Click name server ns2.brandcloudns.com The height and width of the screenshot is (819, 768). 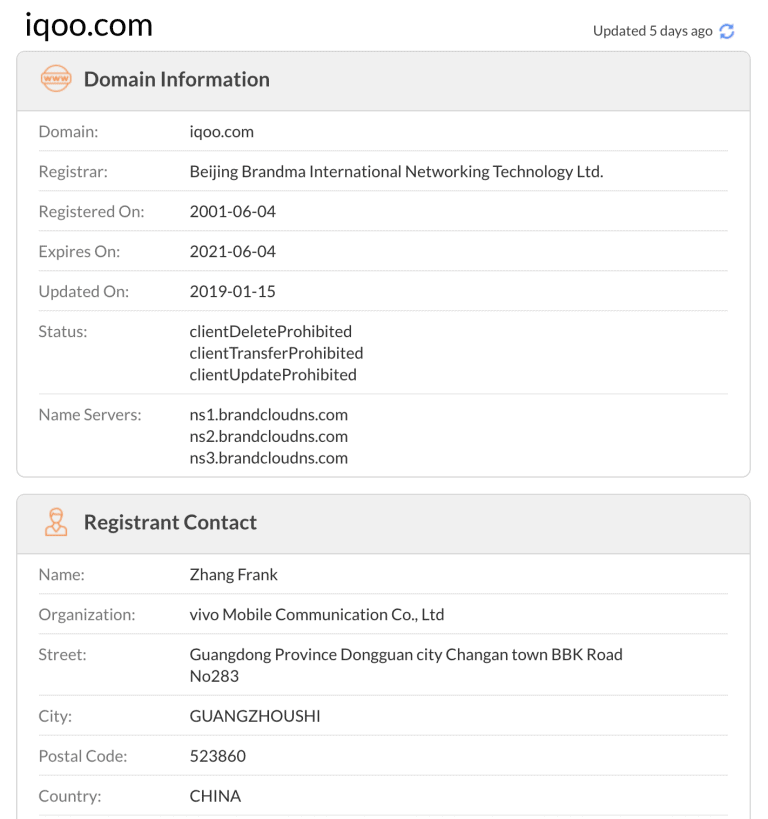269,436
